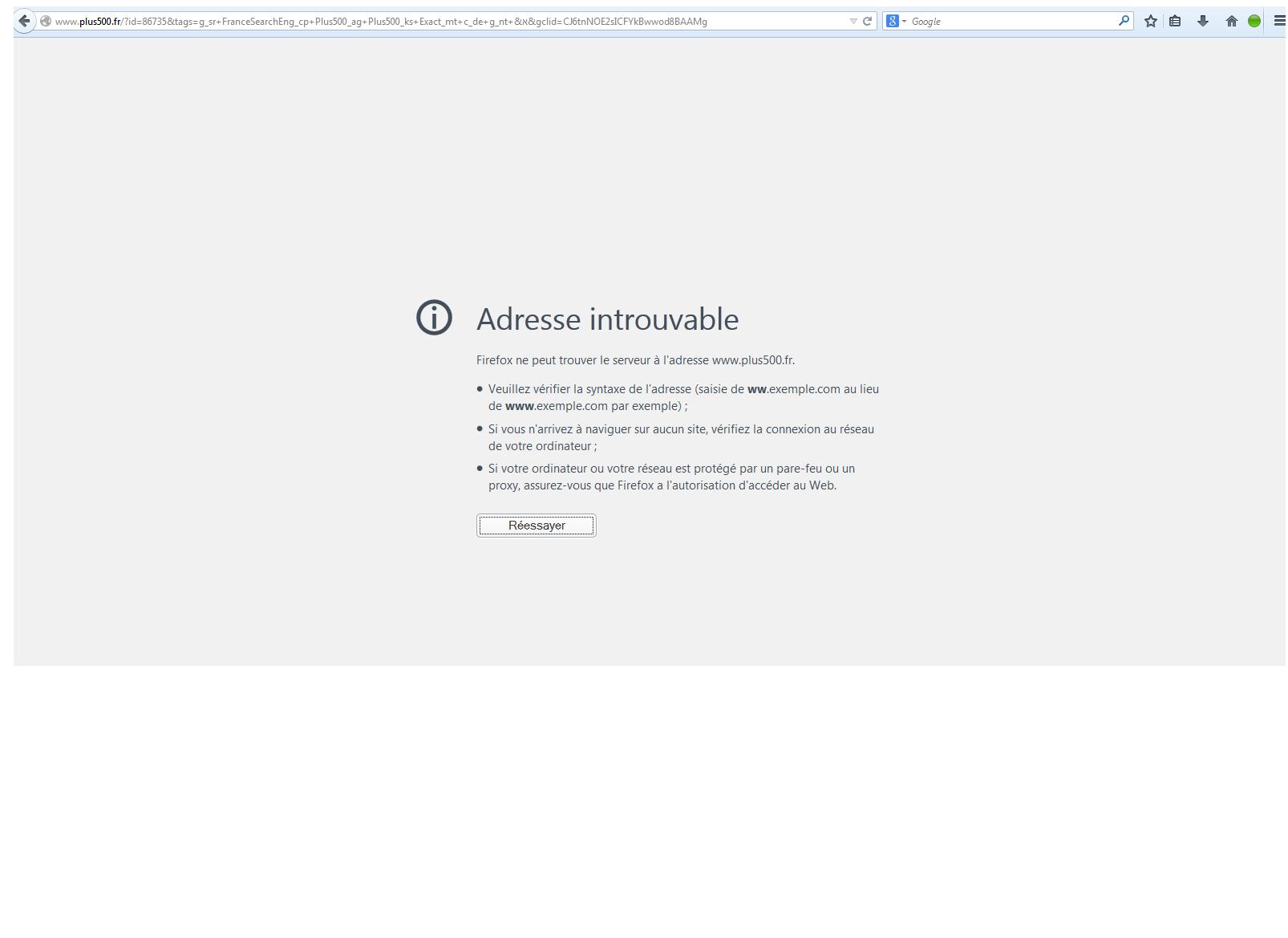Click the search magnifying glass icon
1288x938 pixels.
click(1124, 21)
